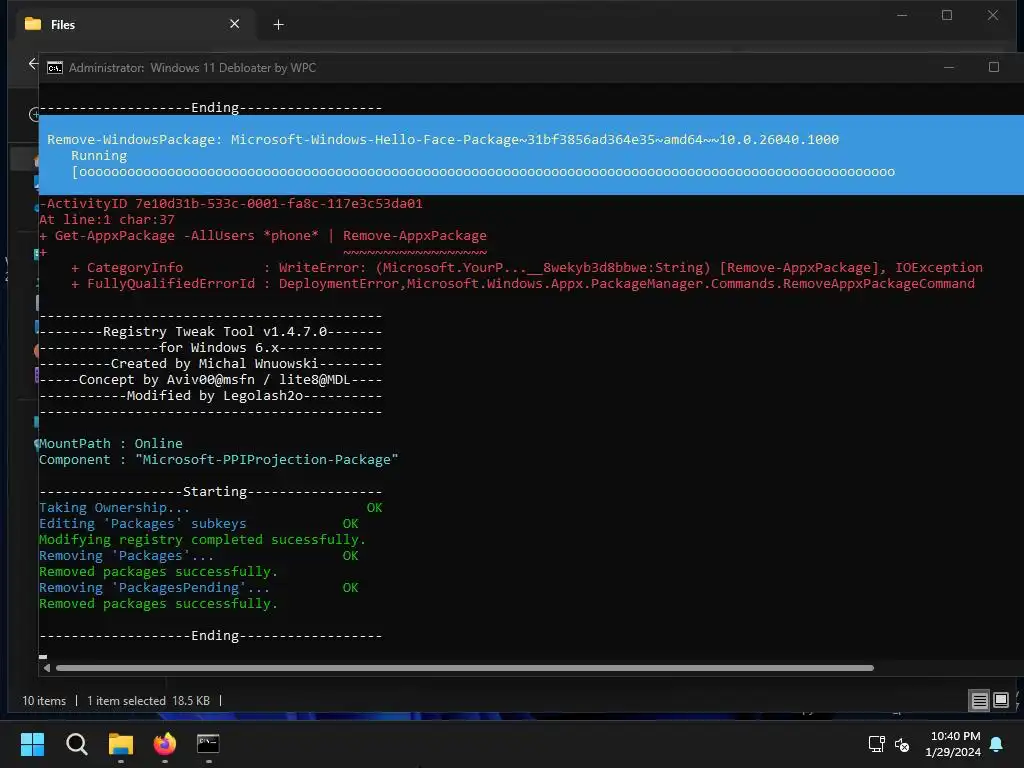The height and width of the screenshot is (768, 1024).
Task: Click the 'CategoryInfo' error line
Action: click(527, 268)
